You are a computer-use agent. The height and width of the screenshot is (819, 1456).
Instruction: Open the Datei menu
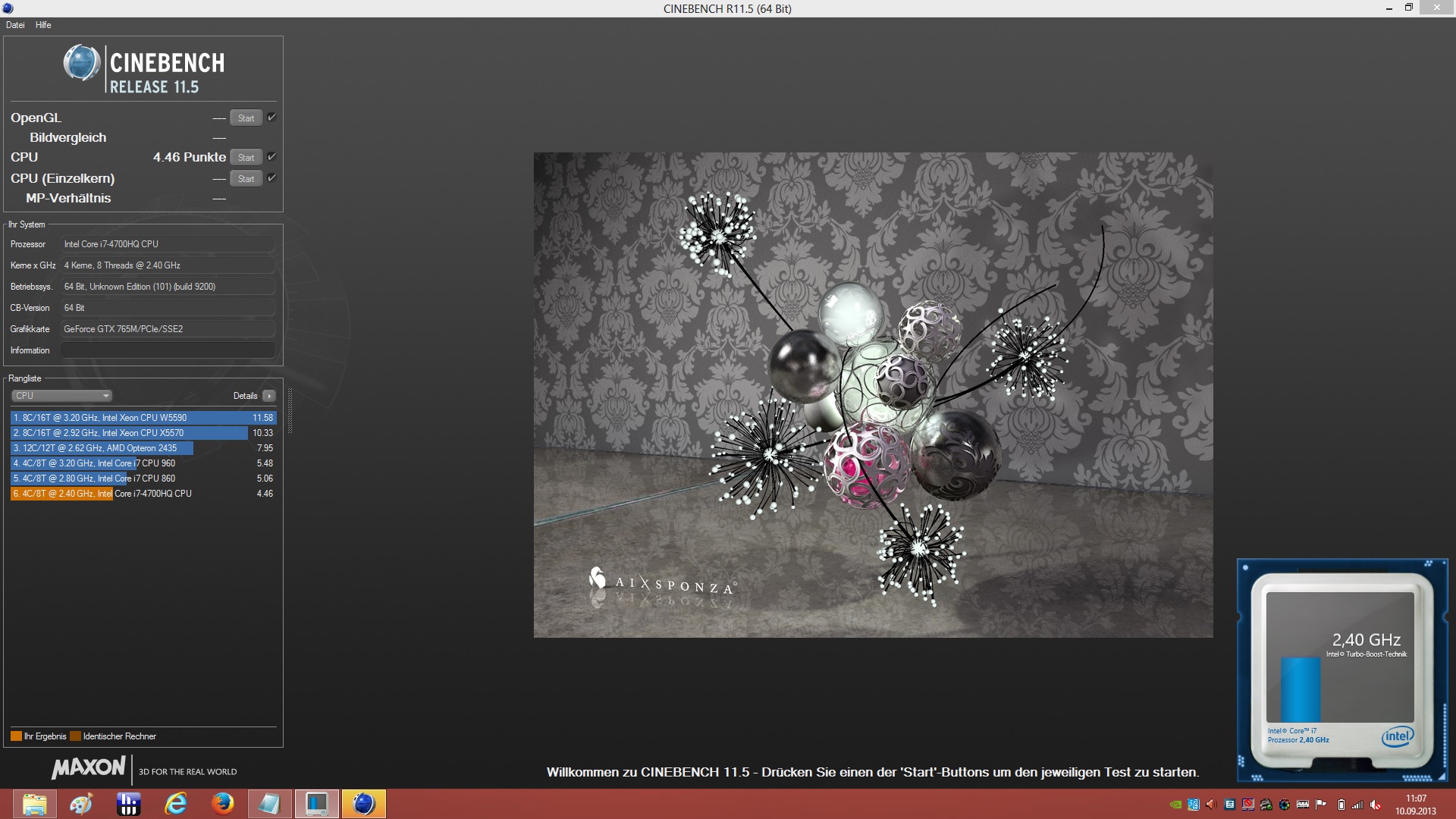[15, 25]
